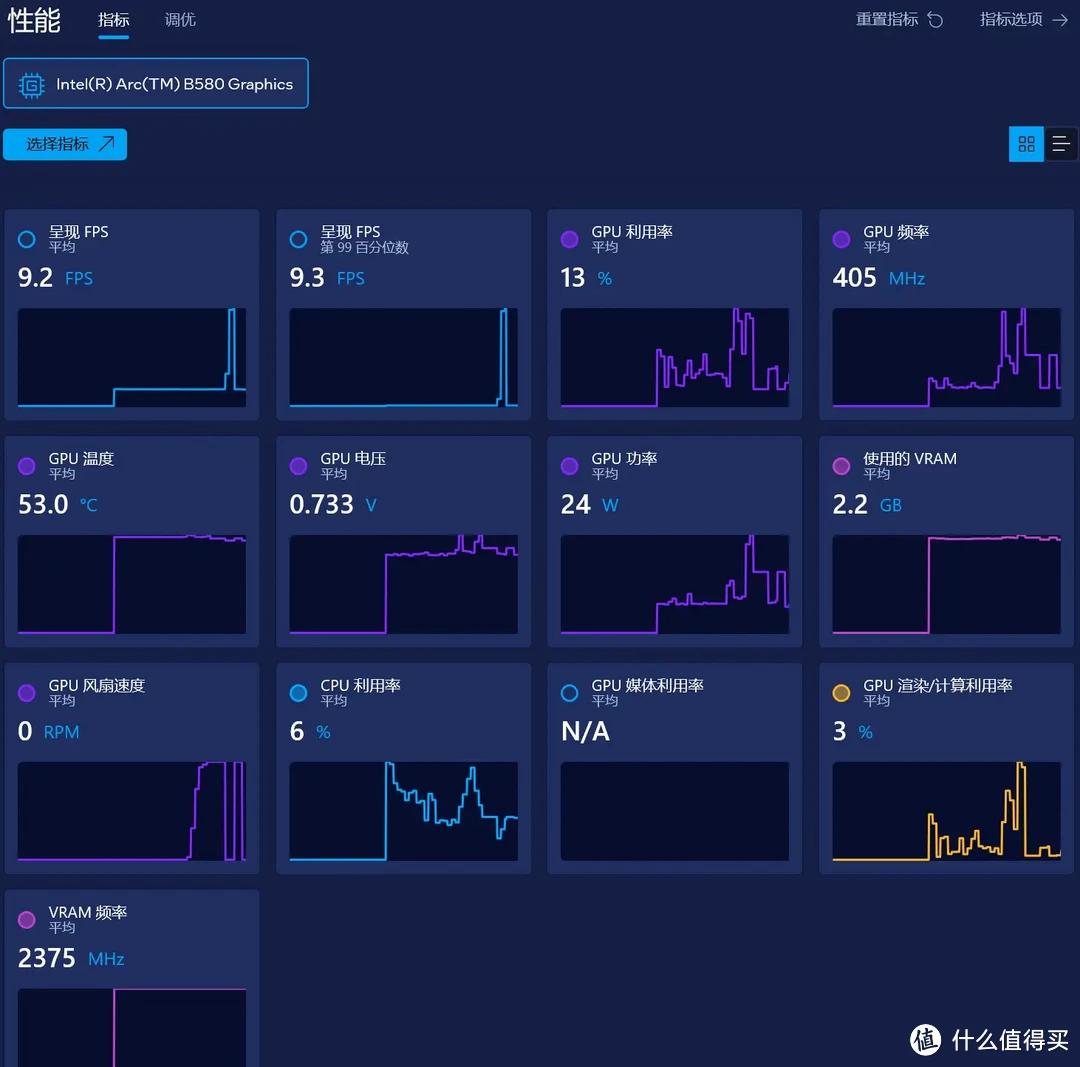This screenshot has height=1067, width=1080.
Task: Click the GPU chip icon for Arc B580
Action: point(32,85)
